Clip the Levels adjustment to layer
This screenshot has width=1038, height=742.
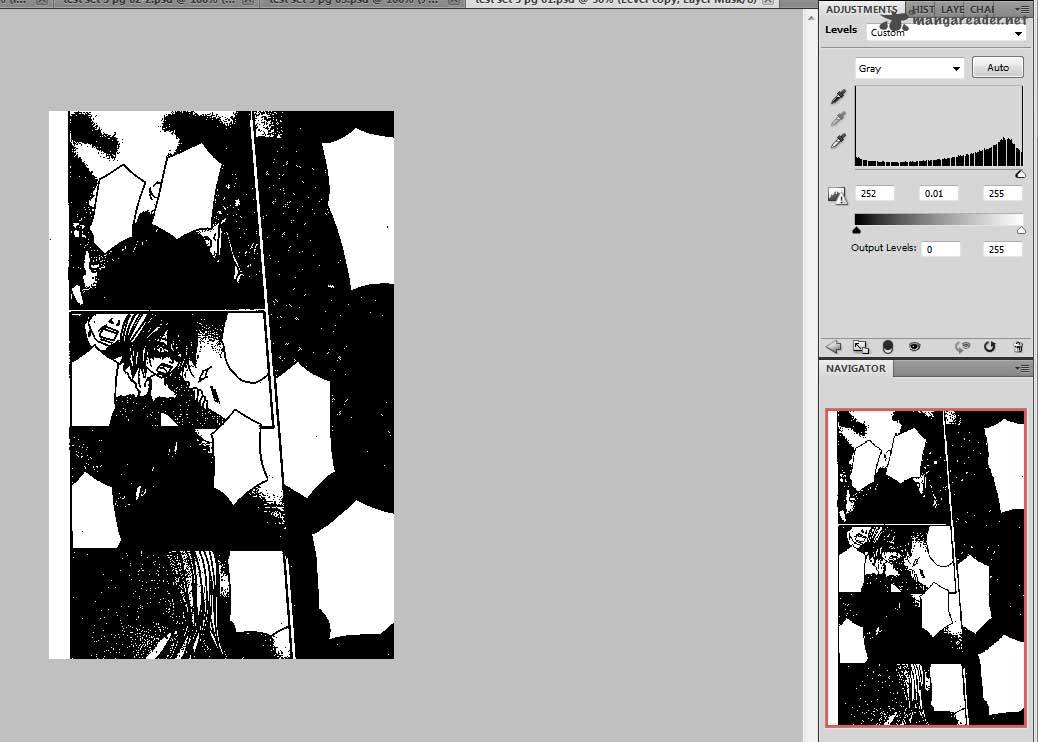pyautogui.click(x=888, y=346)
